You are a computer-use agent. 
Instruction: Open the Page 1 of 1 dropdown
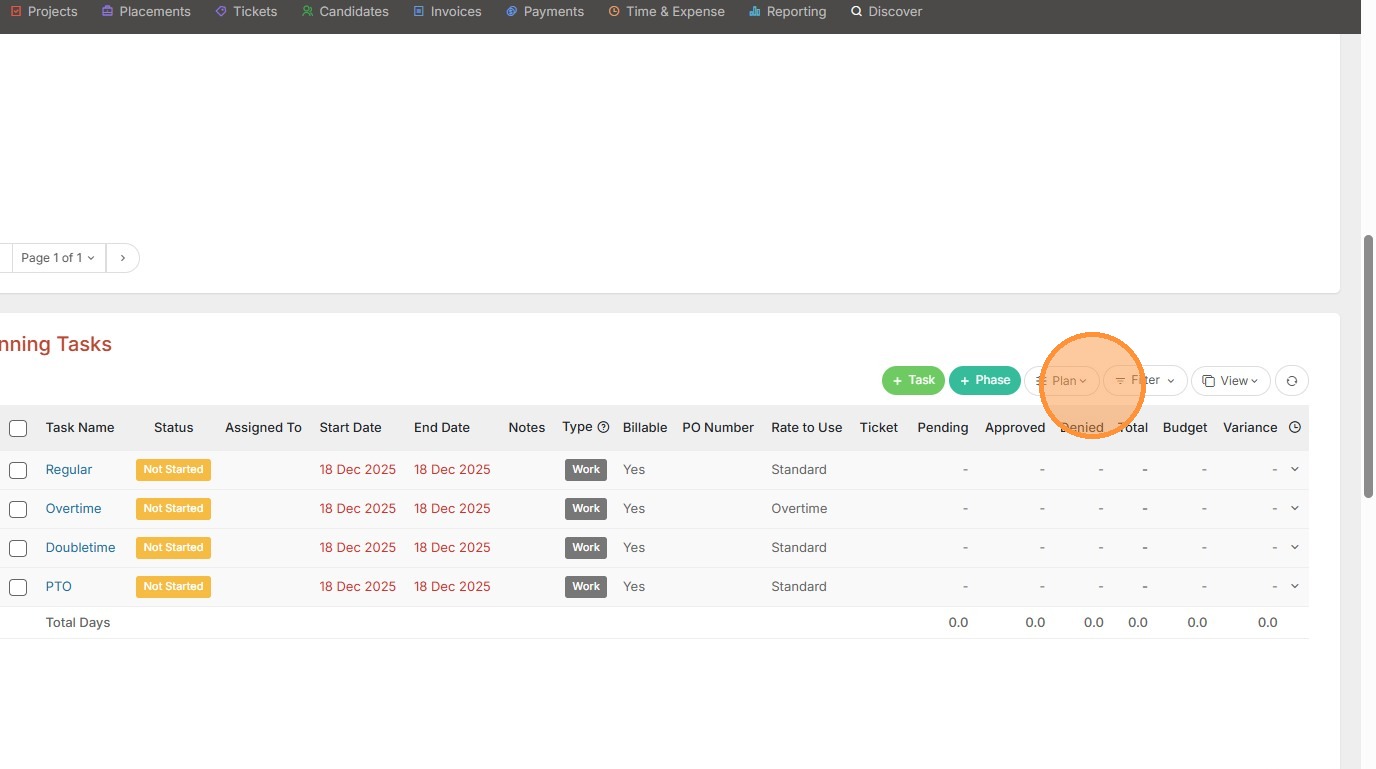point(58,258)
